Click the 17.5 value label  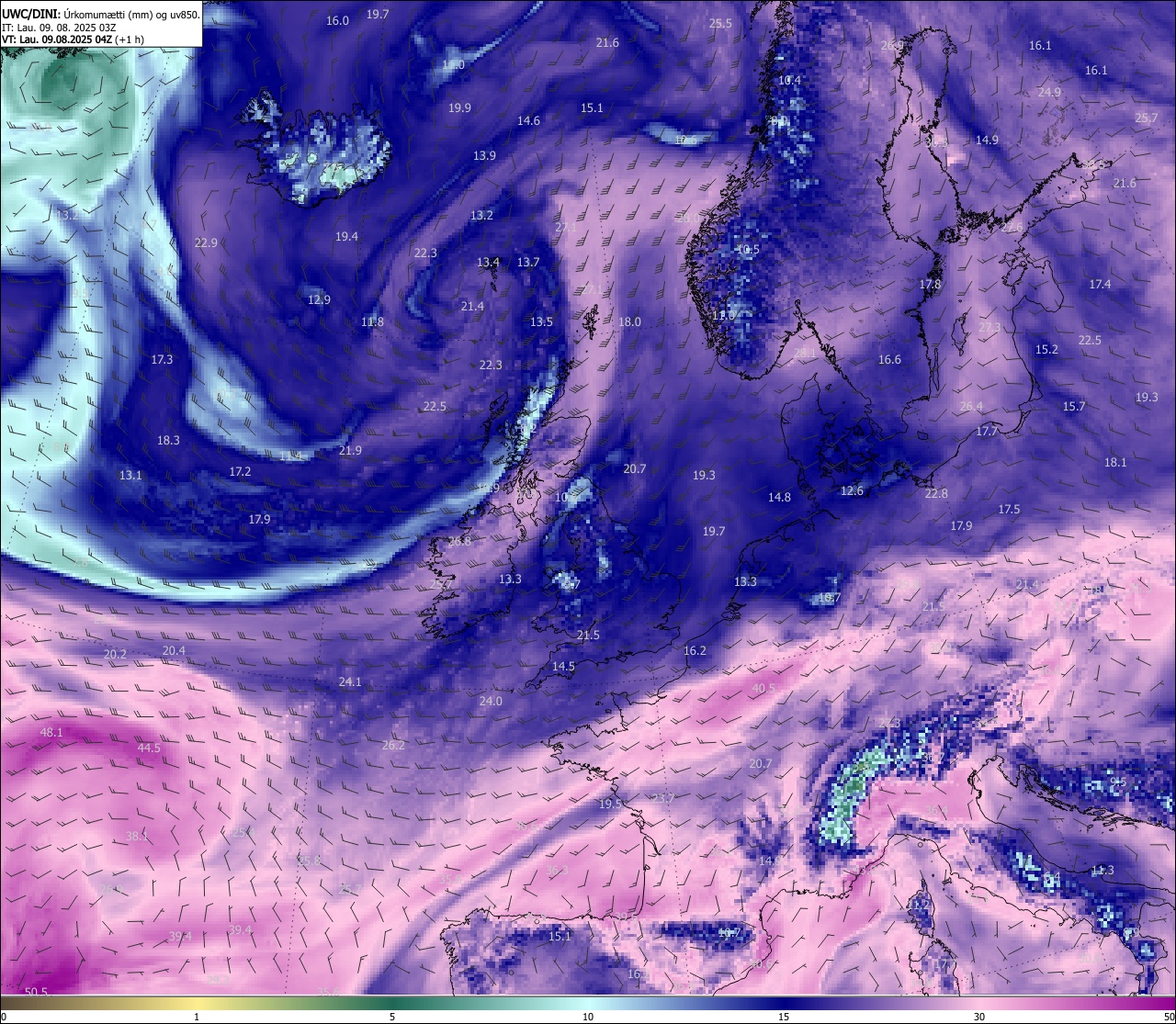click(1009, 510)
